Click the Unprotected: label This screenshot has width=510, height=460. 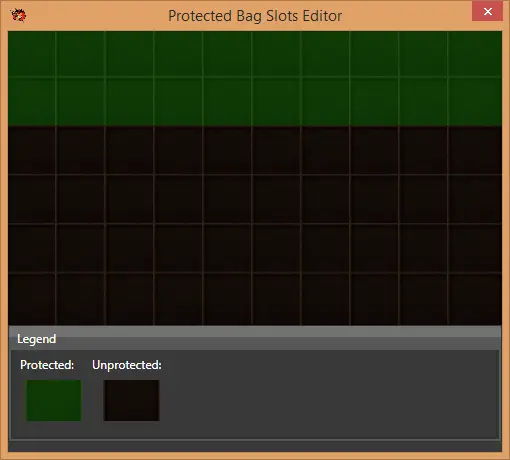coord(127,365)
